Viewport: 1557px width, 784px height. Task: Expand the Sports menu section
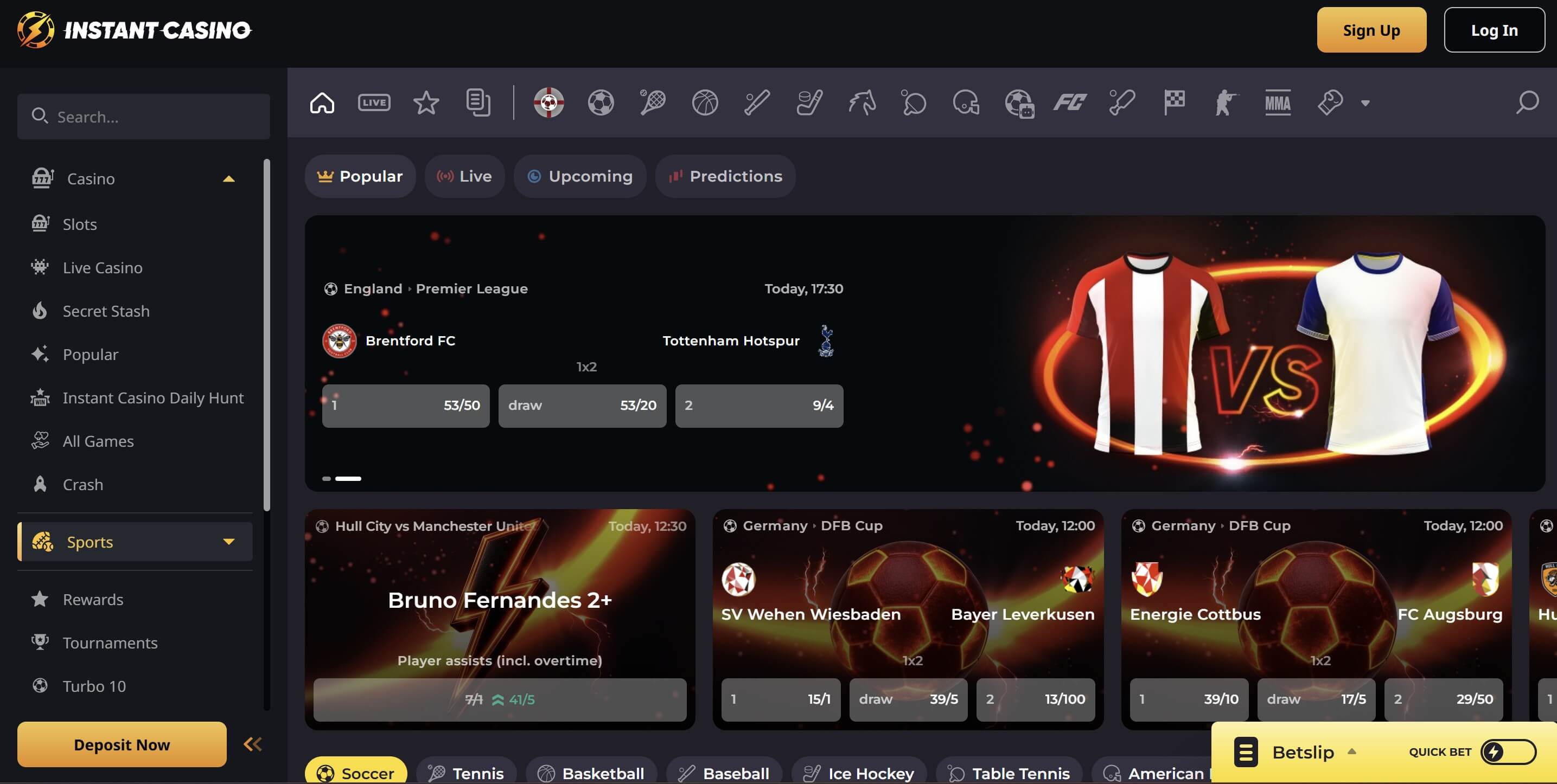click(x=228, y=542)
